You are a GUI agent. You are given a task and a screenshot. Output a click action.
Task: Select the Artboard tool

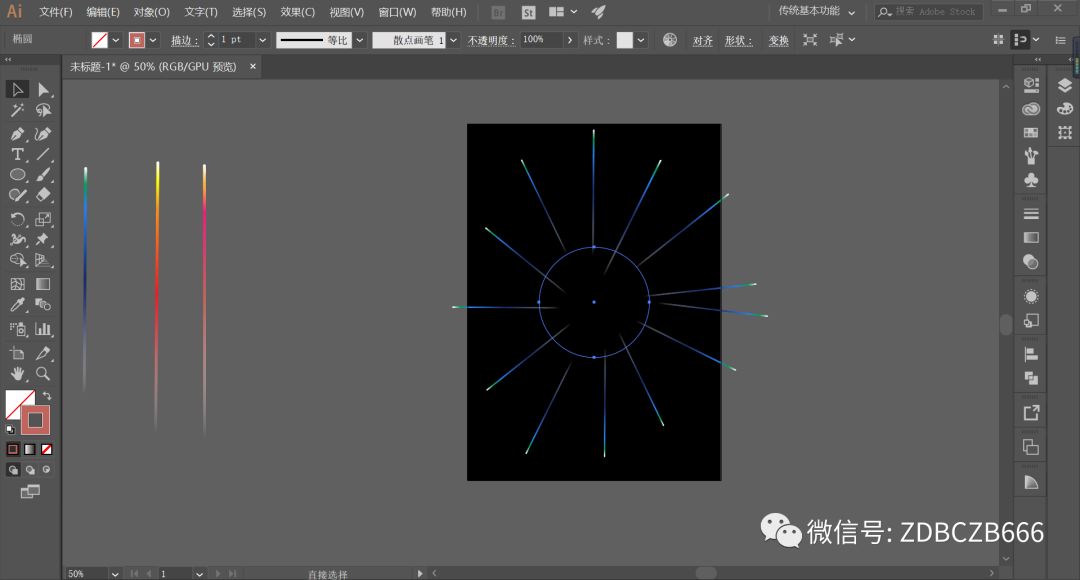17,353
